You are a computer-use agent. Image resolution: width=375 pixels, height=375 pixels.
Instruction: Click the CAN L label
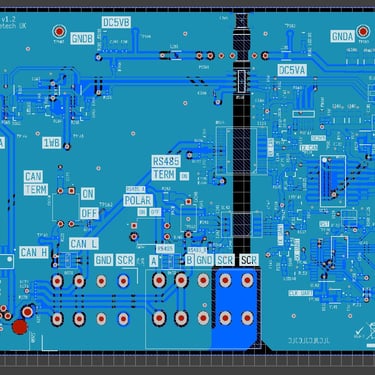(83, 244)
